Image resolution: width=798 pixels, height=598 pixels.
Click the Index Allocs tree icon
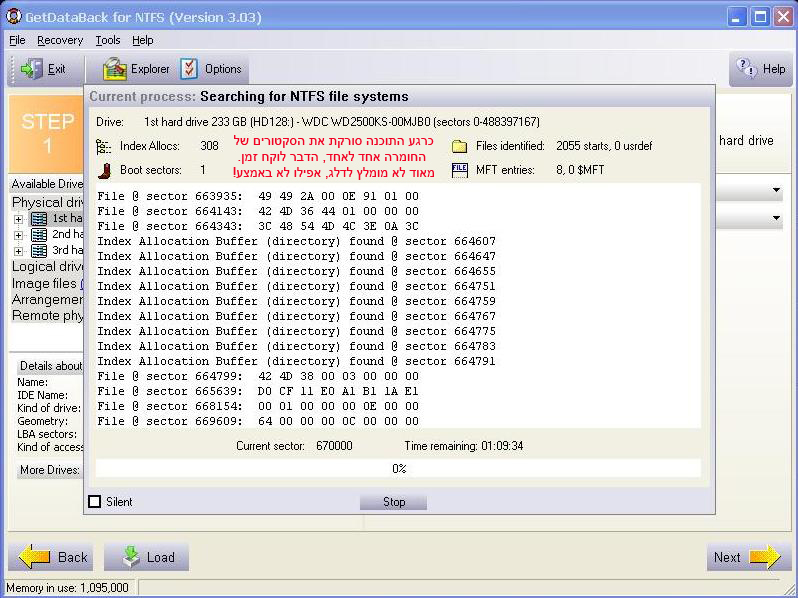[x=103, y=146]
